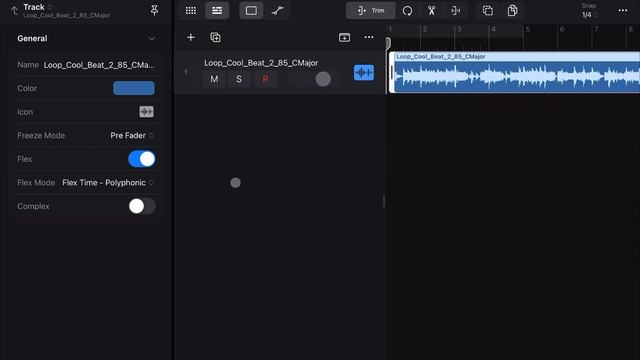Viewport: 640px width, 360px height.
Task: Click the import into tracks icon
Action: 344,38
